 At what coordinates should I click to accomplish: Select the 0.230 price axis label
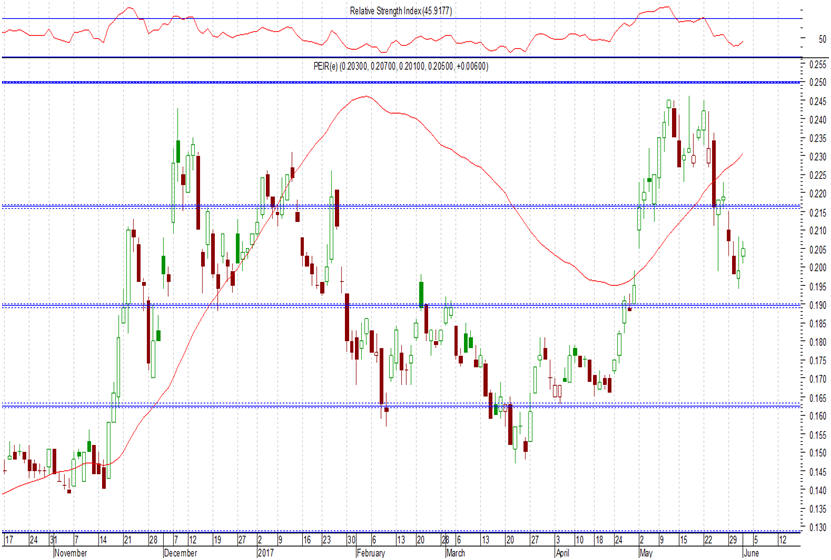tap(818, 157)
